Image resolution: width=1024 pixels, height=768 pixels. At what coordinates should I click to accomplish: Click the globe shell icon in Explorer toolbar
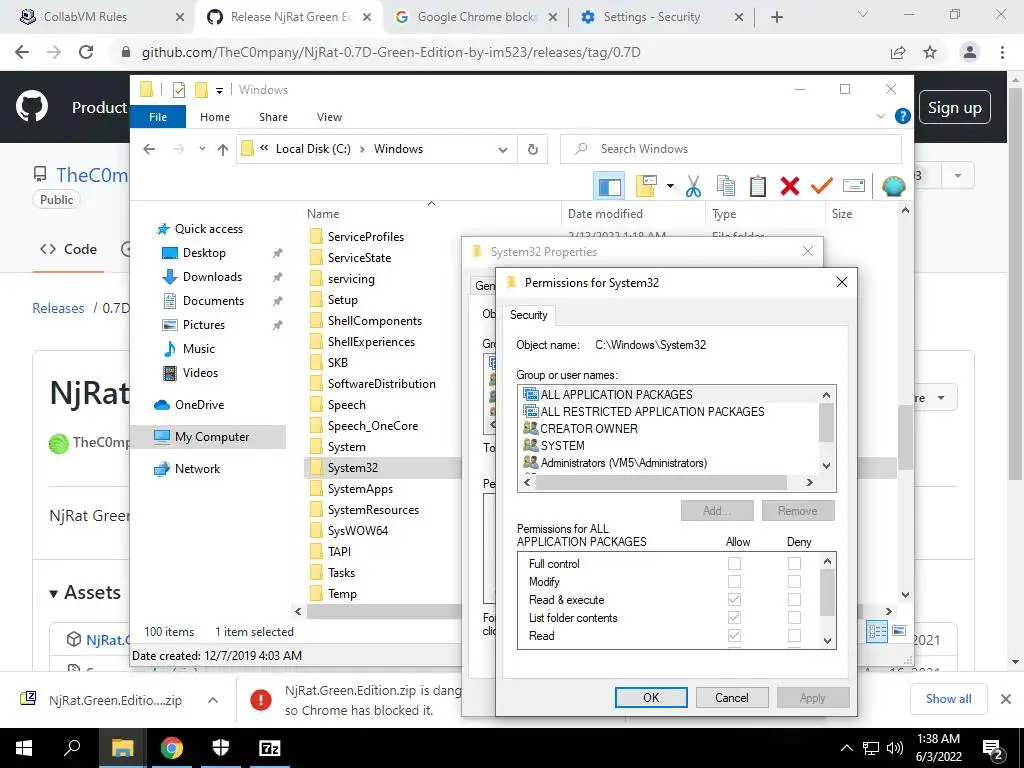coord(893,187)
